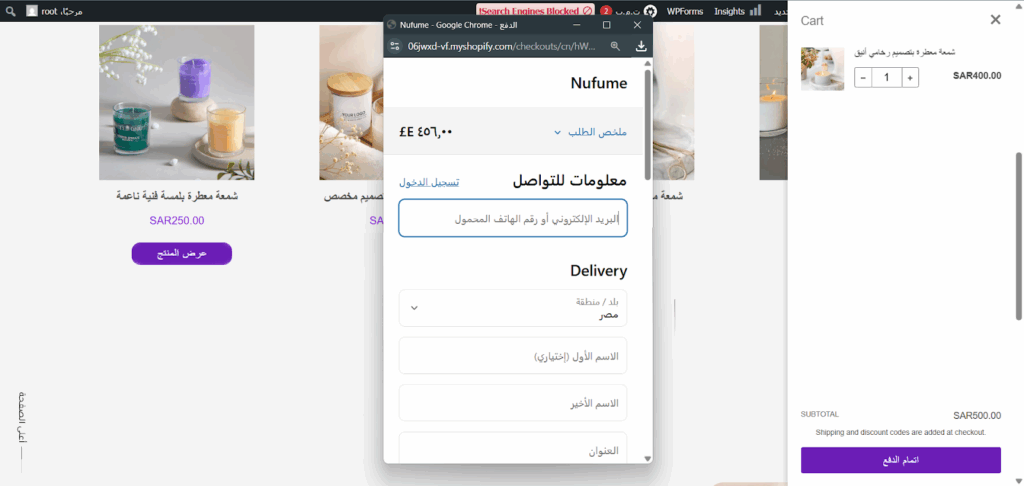Click the checkout scrollbar down arrow

click(x=648, y=459)
